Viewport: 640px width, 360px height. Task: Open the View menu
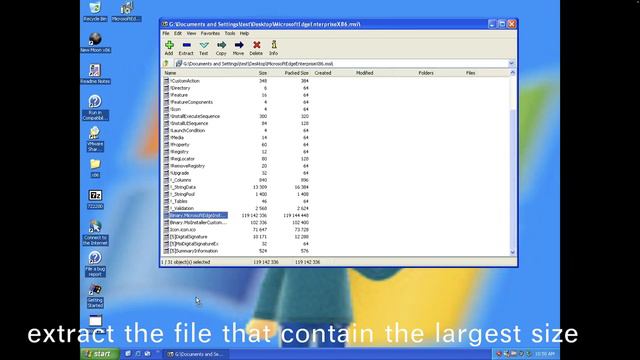191,33
